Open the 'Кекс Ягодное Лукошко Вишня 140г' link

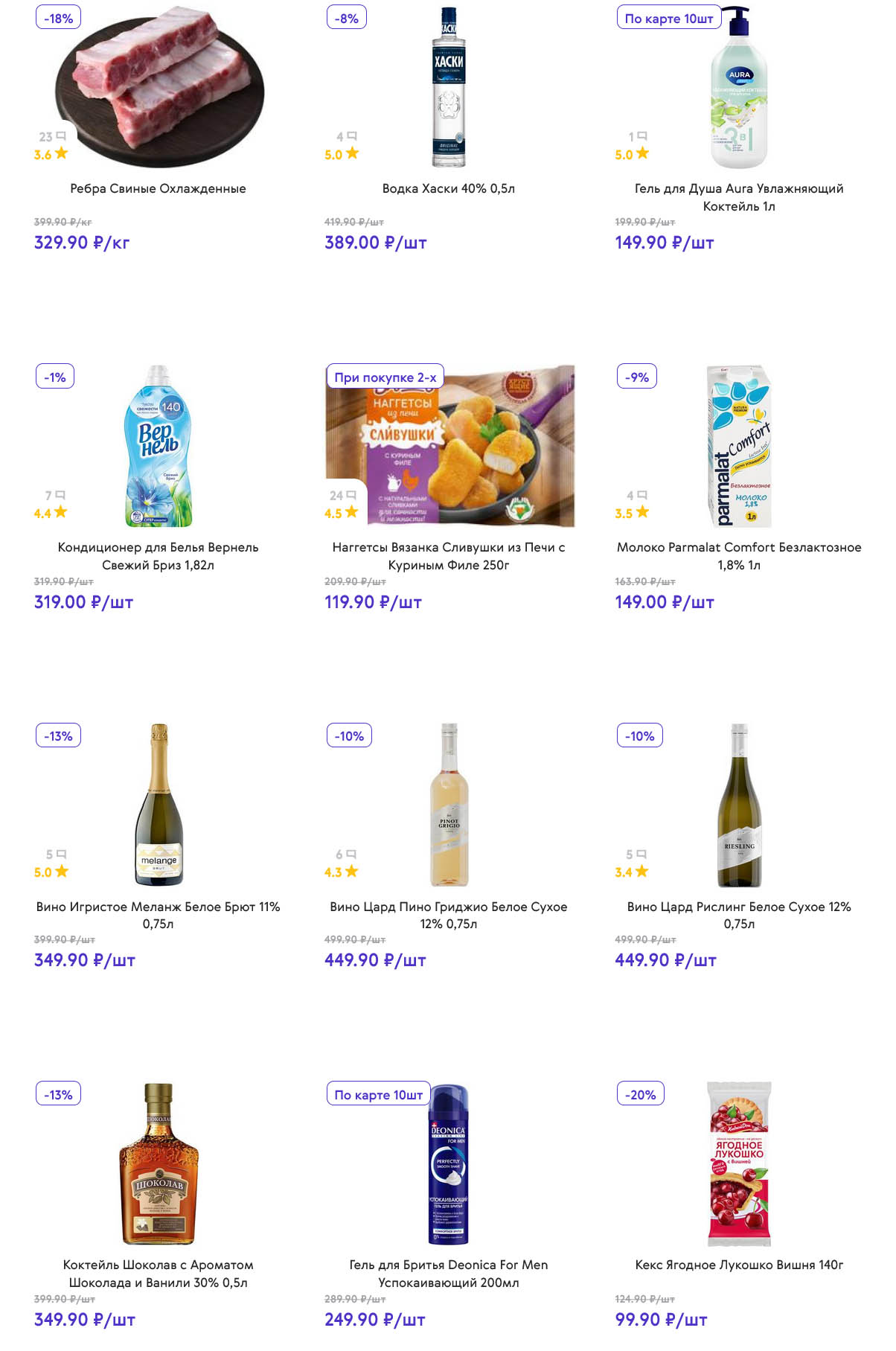coord(739,1265)
